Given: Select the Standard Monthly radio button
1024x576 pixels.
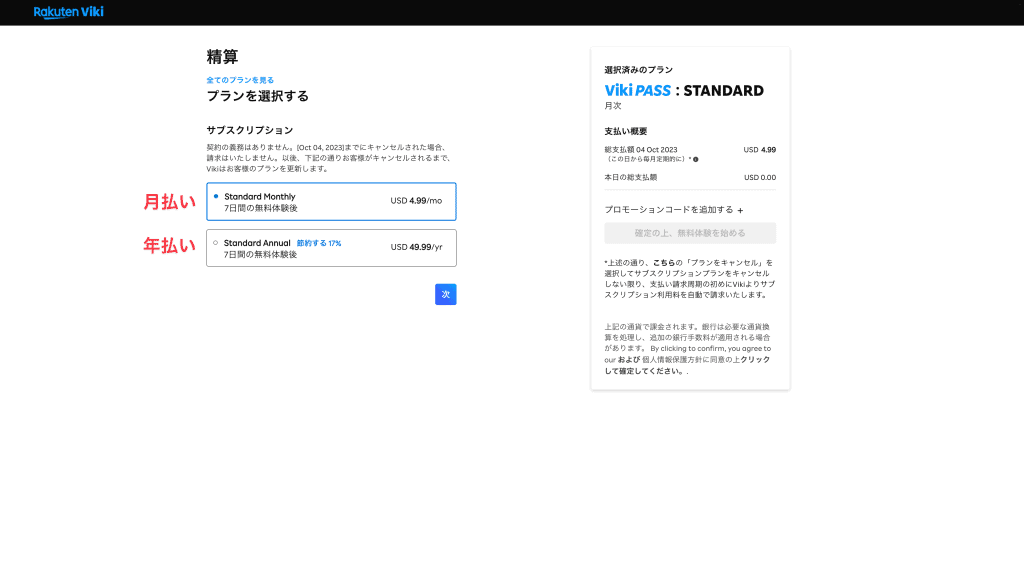Looking at the screenshot, I should click(x=216, y=197).
